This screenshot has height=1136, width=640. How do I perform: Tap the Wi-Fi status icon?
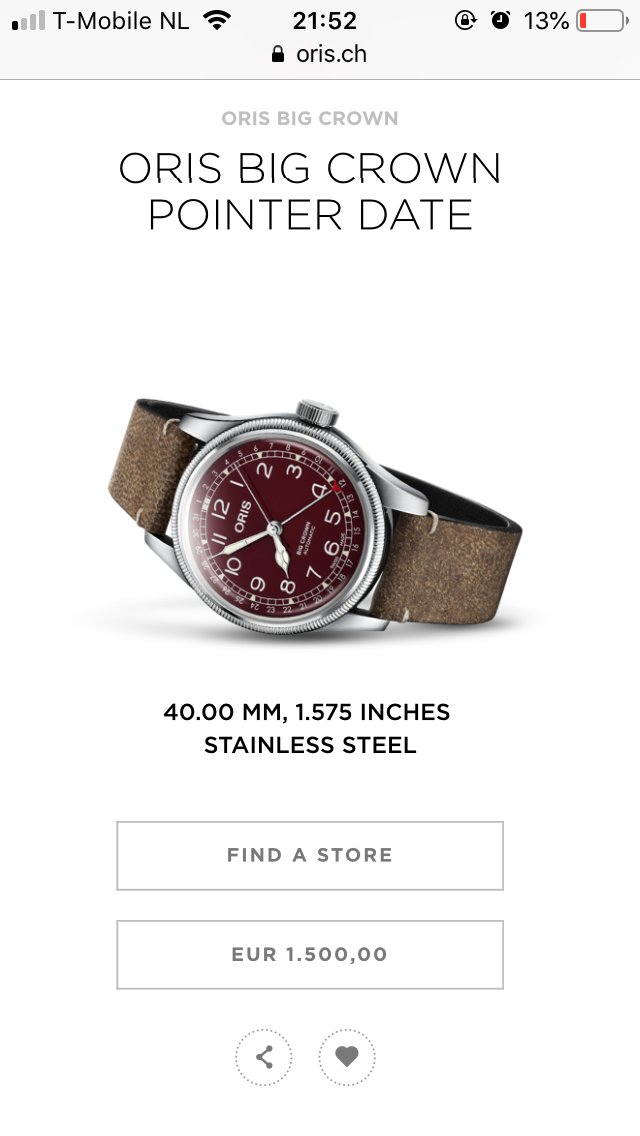click(x=217, y=20)
